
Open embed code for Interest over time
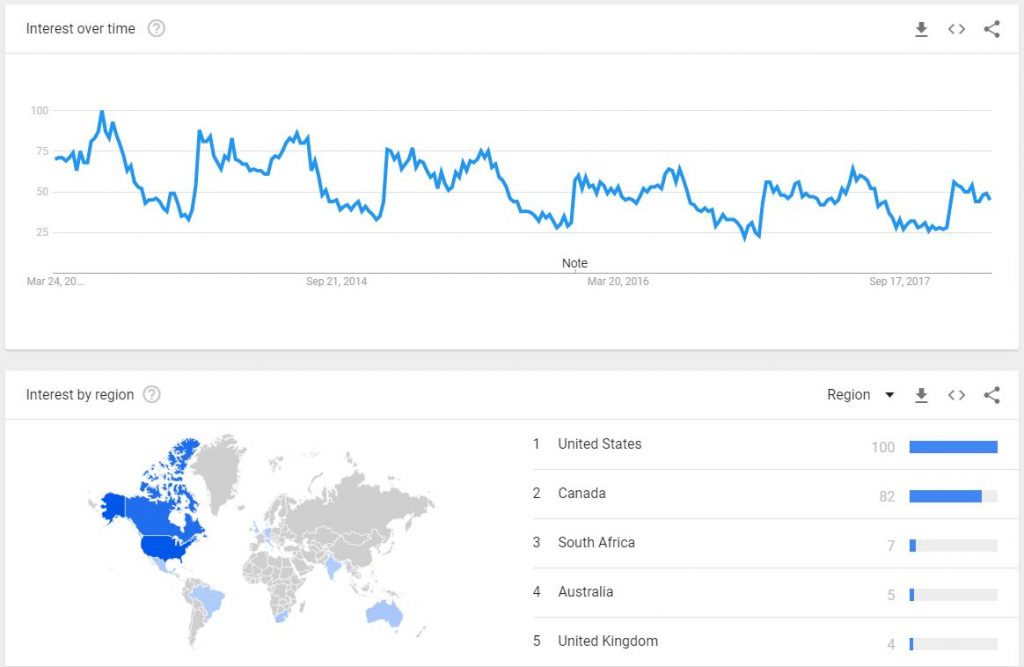[x=957, y=29]
